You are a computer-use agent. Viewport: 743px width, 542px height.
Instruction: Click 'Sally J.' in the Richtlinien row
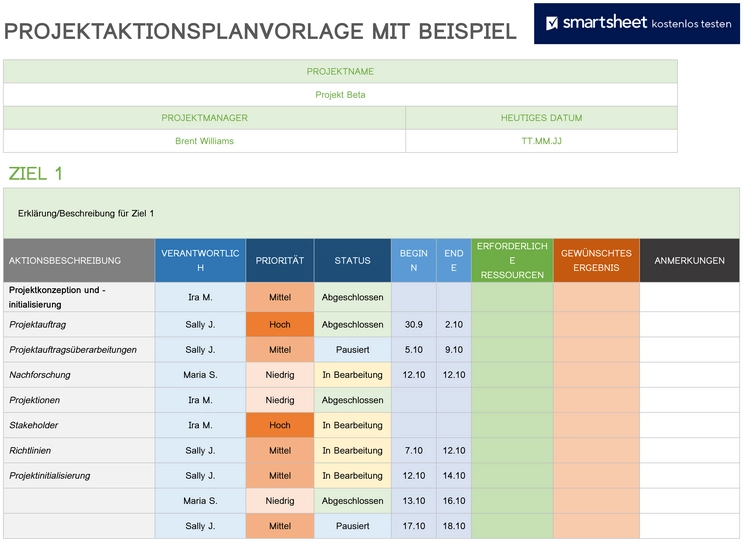coord(200,451)
